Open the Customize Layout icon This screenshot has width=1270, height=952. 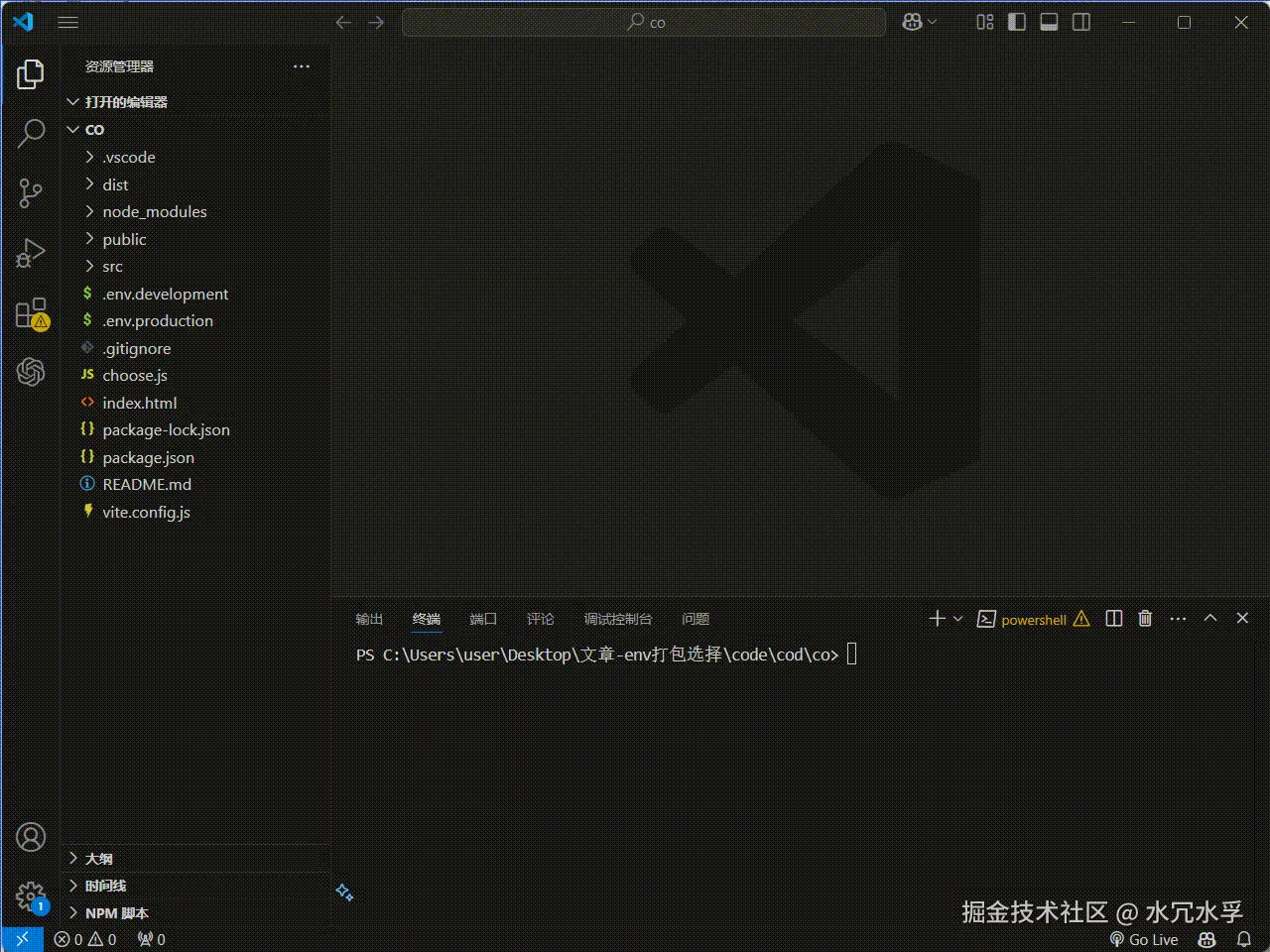tap(984, 22)
